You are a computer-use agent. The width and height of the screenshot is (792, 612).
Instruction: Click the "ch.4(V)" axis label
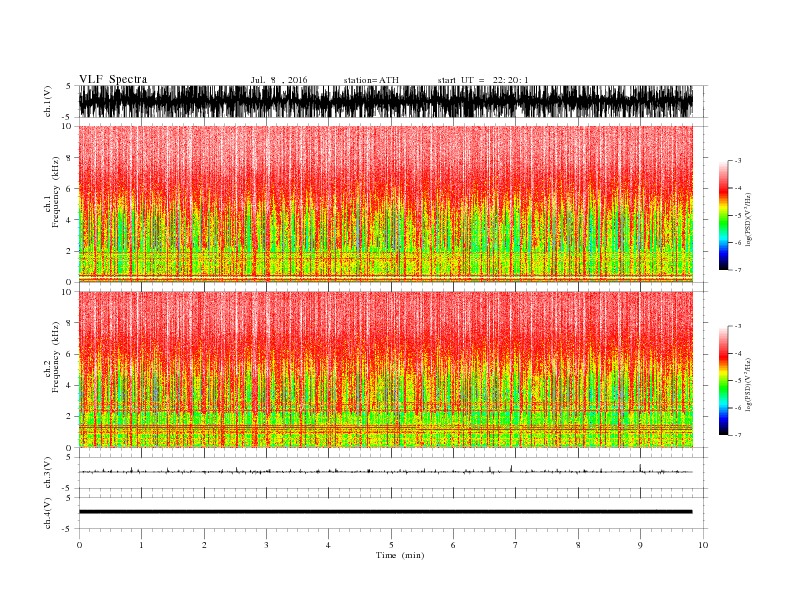[x=48, y=513]
